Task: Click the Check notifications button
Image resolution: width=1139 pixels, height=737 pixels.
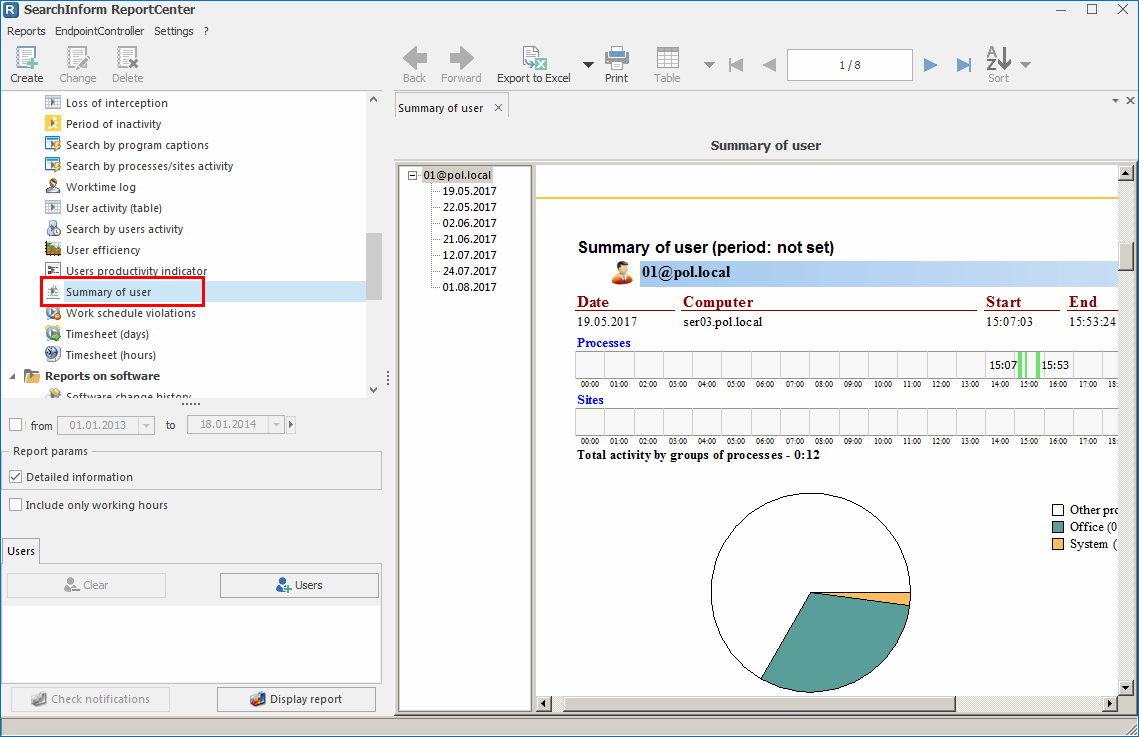Action: (x=90, y=699)
